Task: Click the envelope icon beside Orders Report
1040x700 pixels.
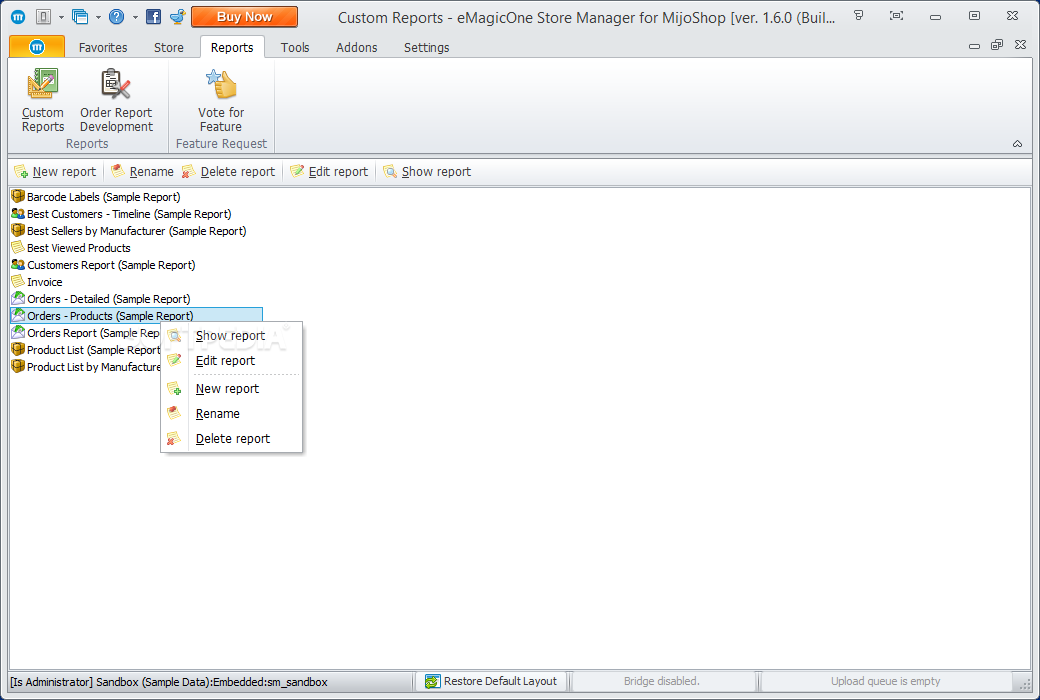Action: (x=18, y=332)
